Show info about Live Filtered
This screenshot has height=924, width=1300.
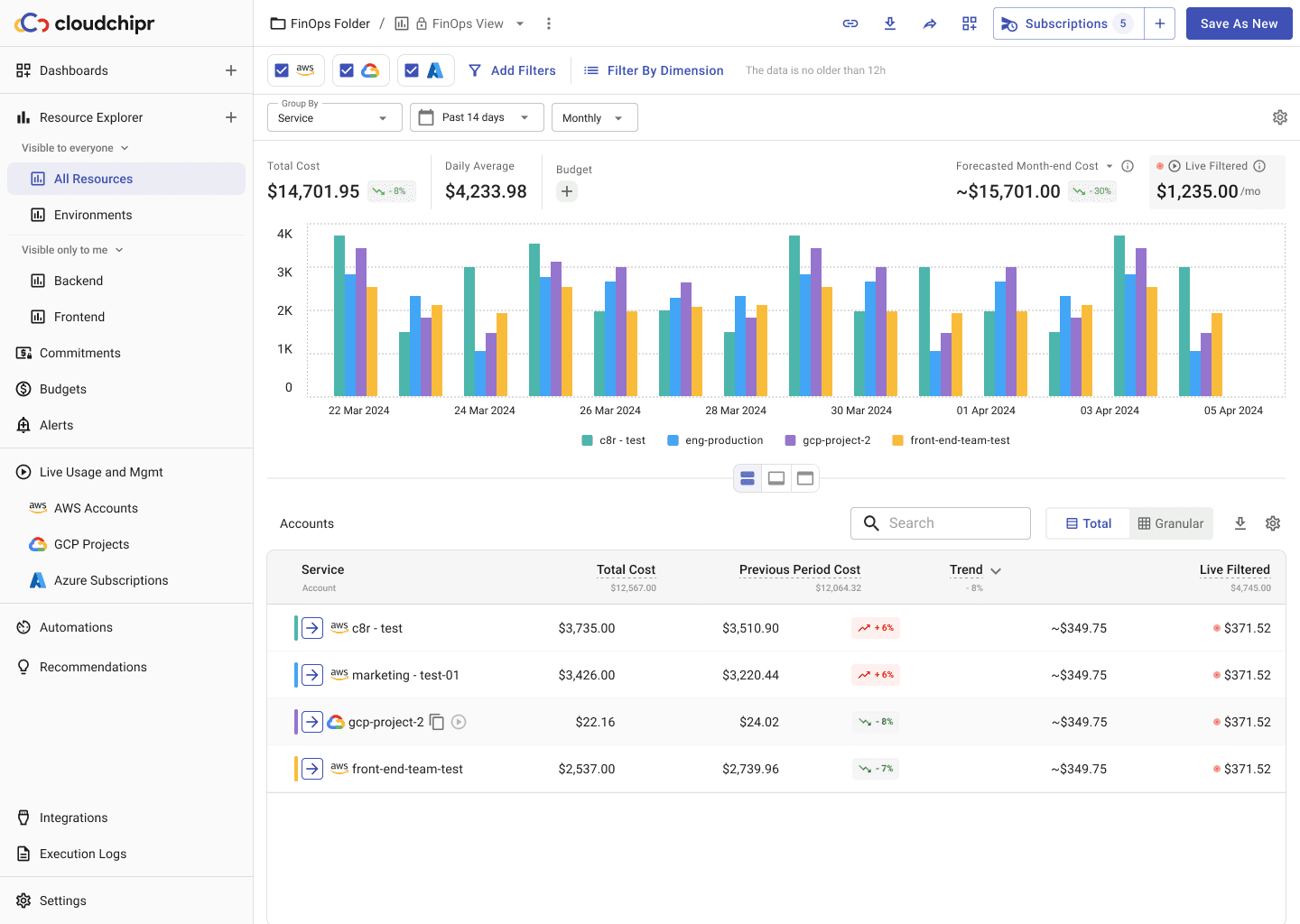(x=1259, y=166)
